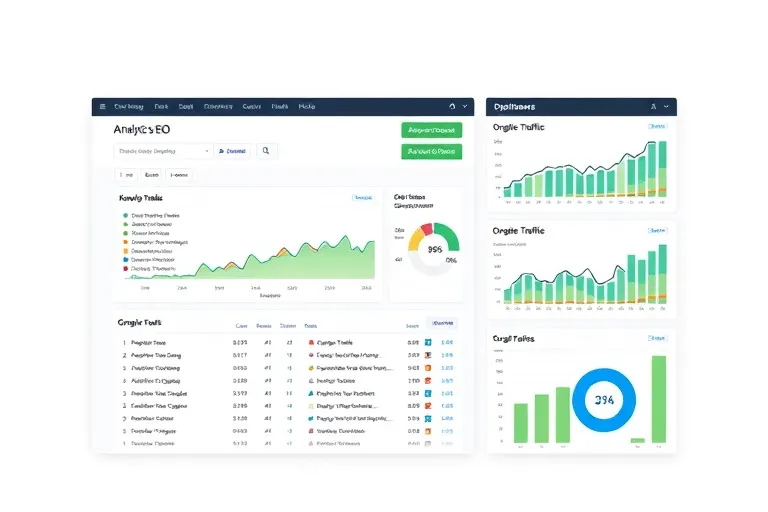Open the last navigation item in the dark top bar
Image resolution: width=768 pixels, height=512 pixels.
click(307, 106)
